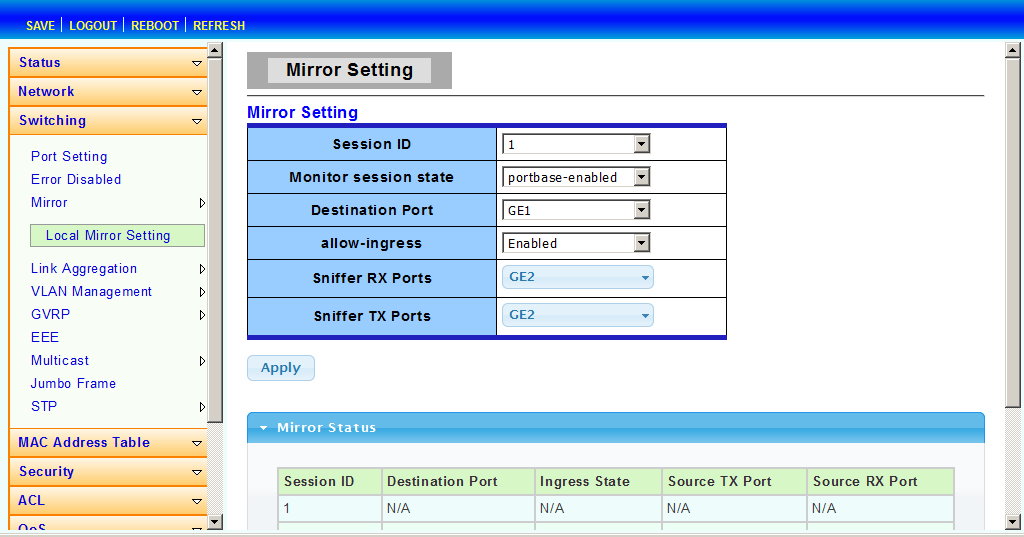Click sidebar scrollbar down arrow
Viewport: 1024px width, 537px height.
pos(214,521)
